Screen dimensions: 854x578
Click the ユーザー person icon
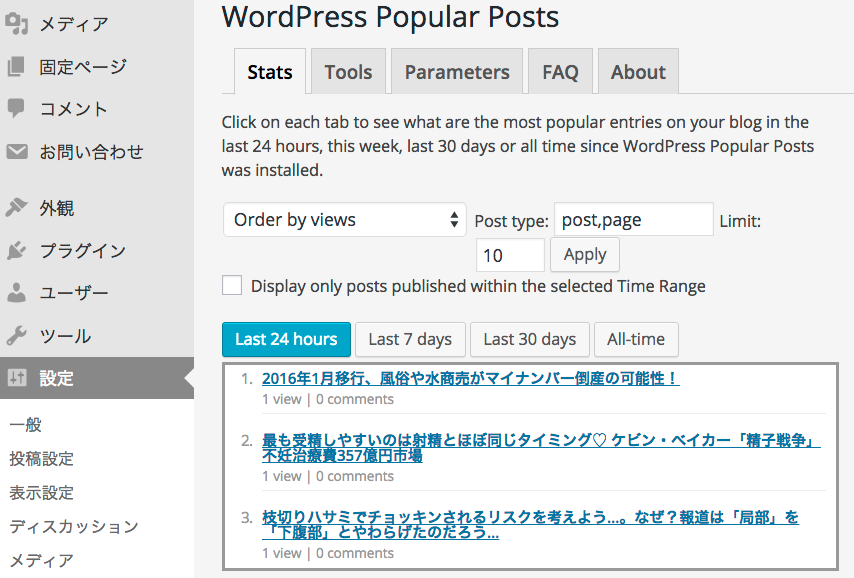16,293
